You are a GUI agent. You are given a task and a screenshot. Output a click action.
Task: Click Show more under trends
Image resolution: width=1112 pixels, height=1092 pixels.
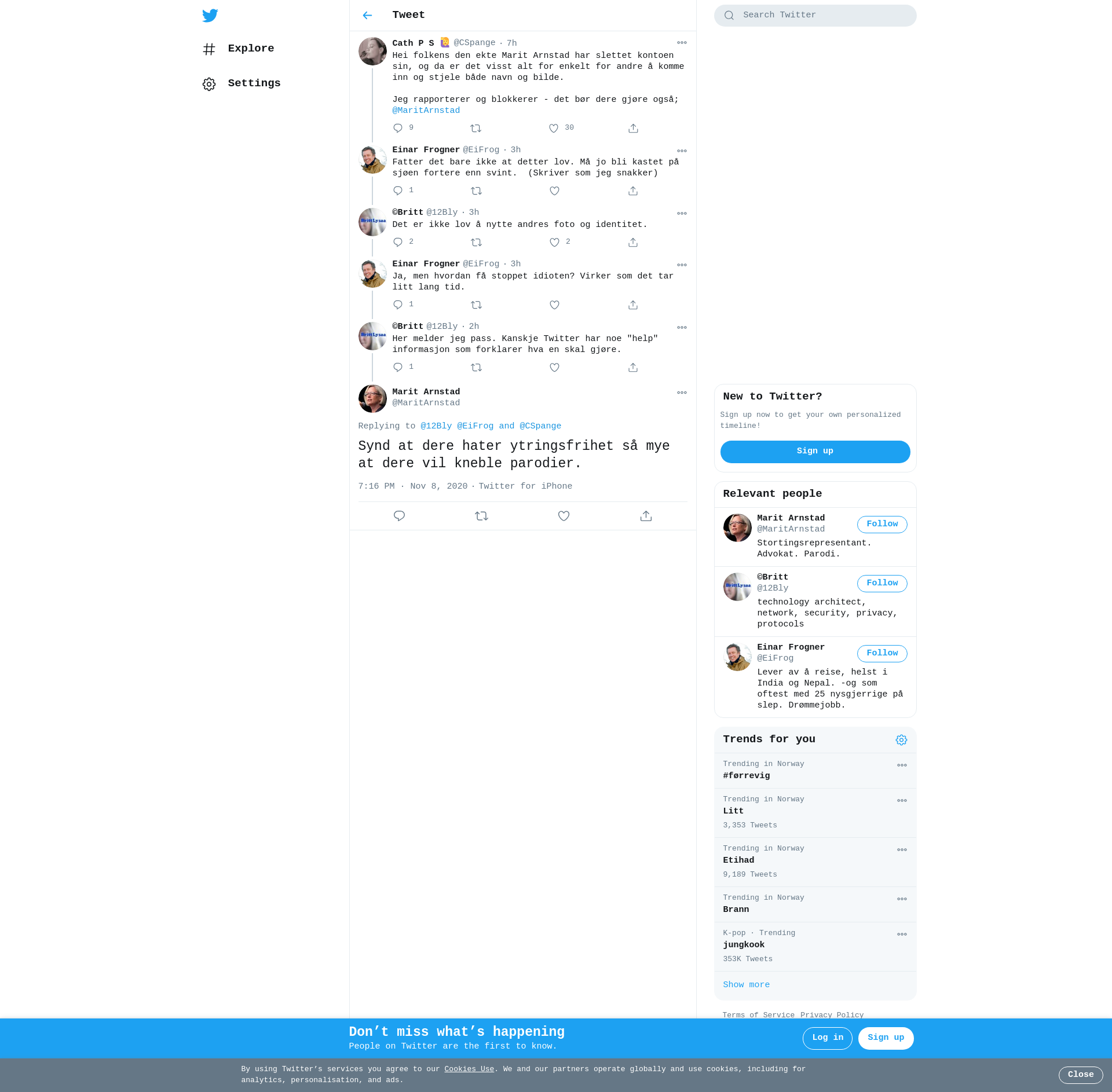pyautogui.click(x=746, y=985)
